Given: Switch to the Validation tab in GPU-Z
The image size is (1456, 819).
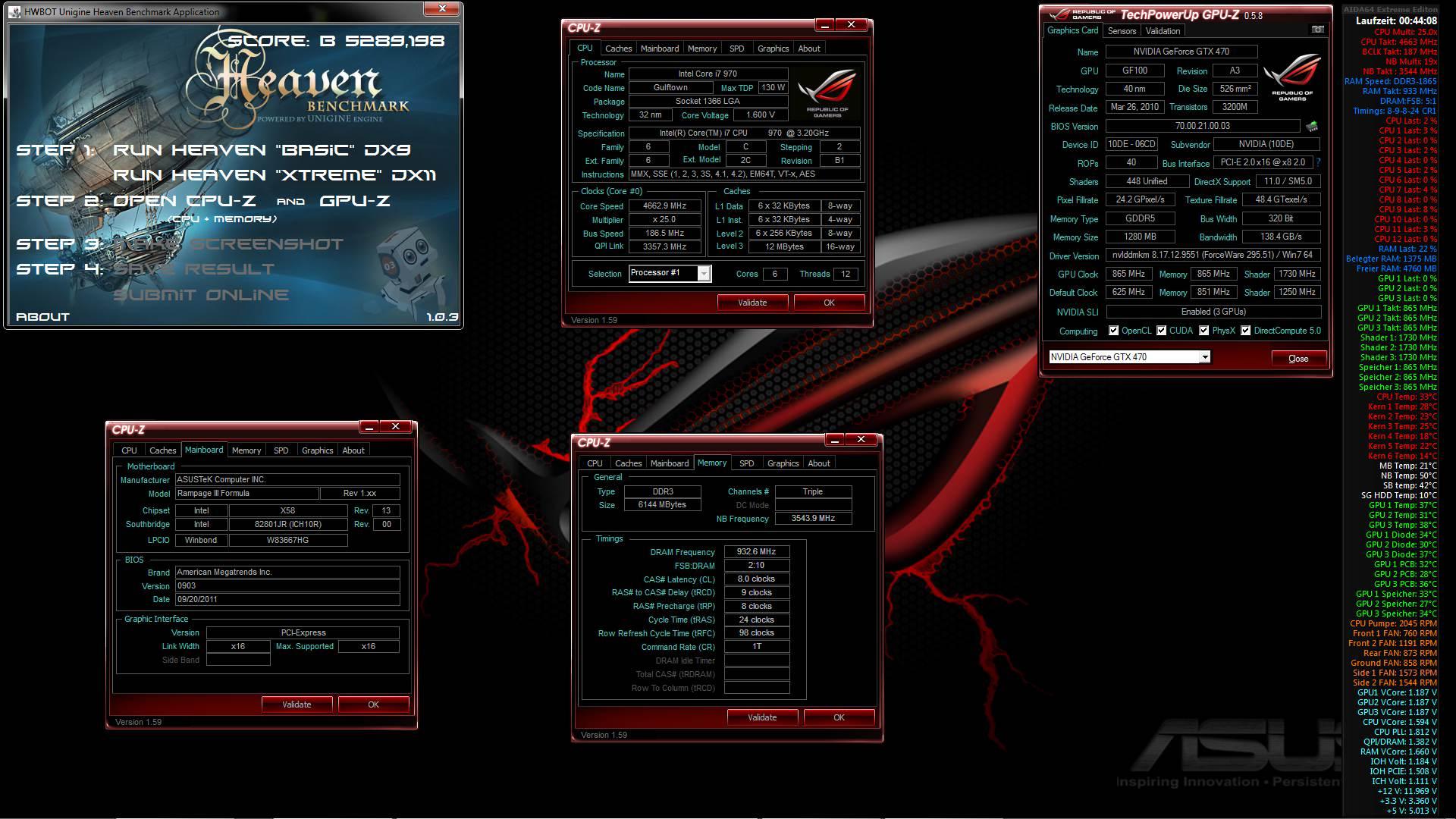Looking at the screenshot, I should [x=1163, y=31].
